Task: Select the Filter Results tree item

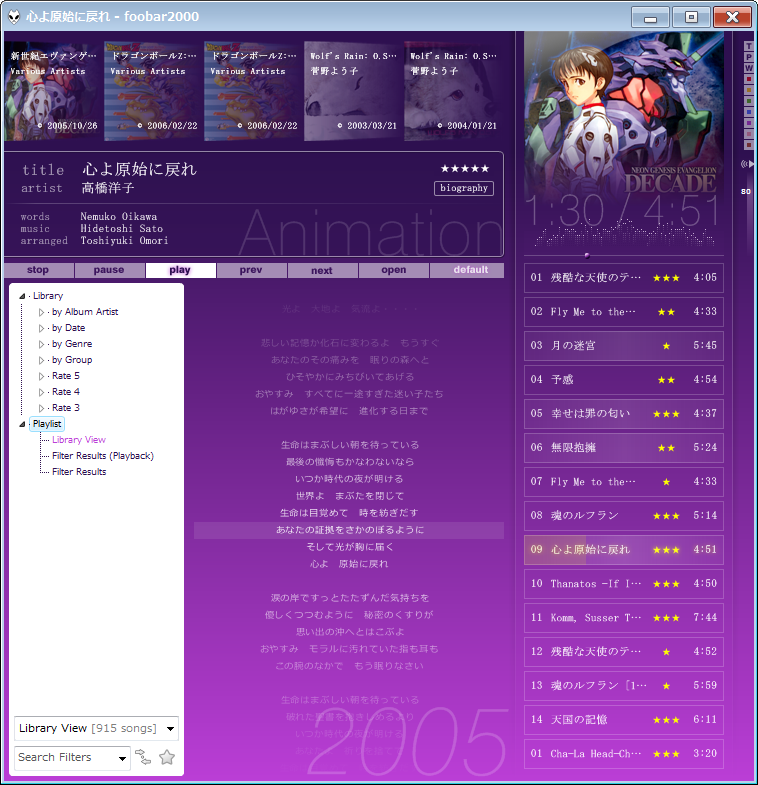Action: point(79,472)
